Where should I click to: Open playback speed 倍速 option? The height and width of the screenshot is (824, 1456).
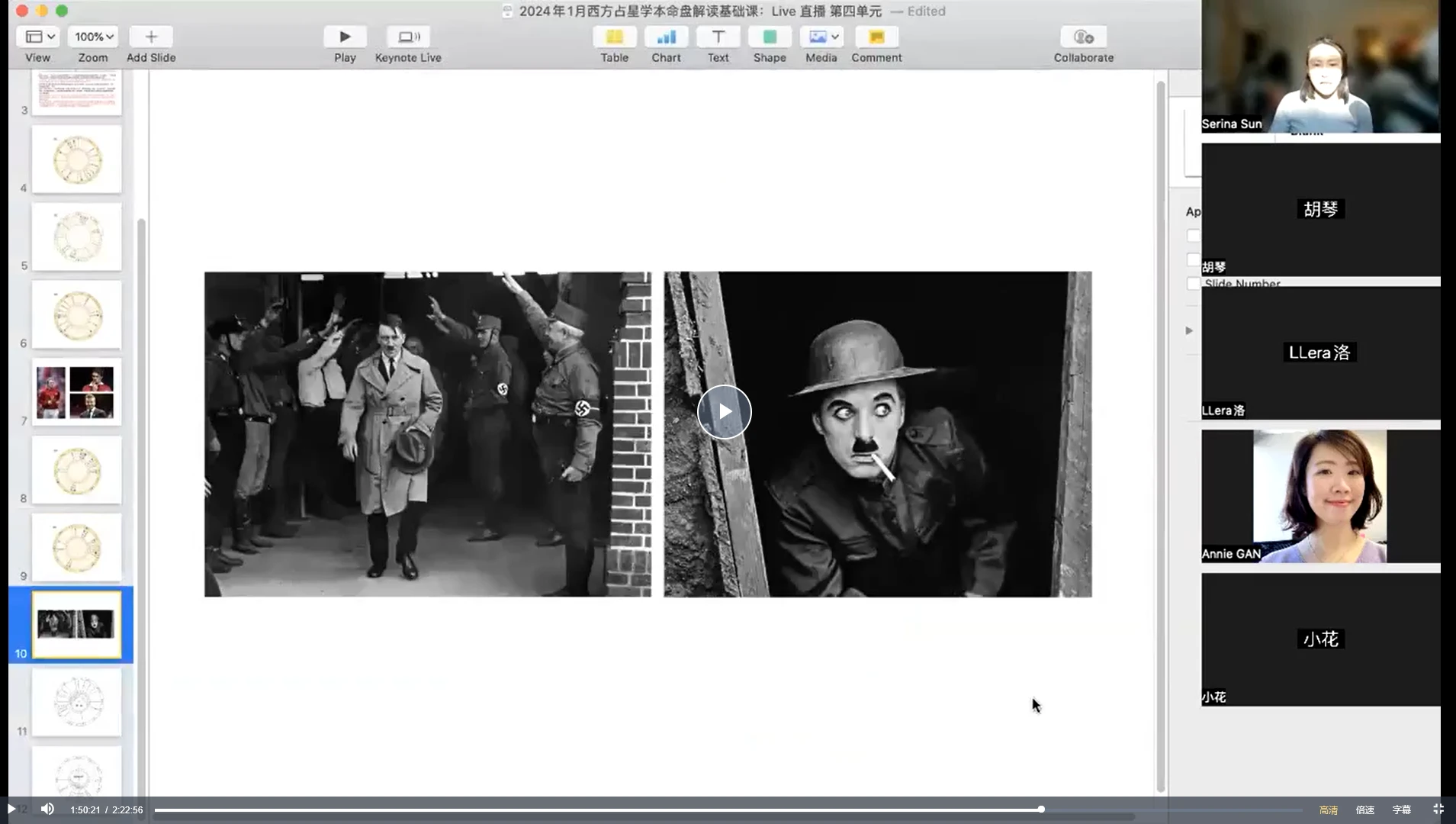[x=1365, y=810]
